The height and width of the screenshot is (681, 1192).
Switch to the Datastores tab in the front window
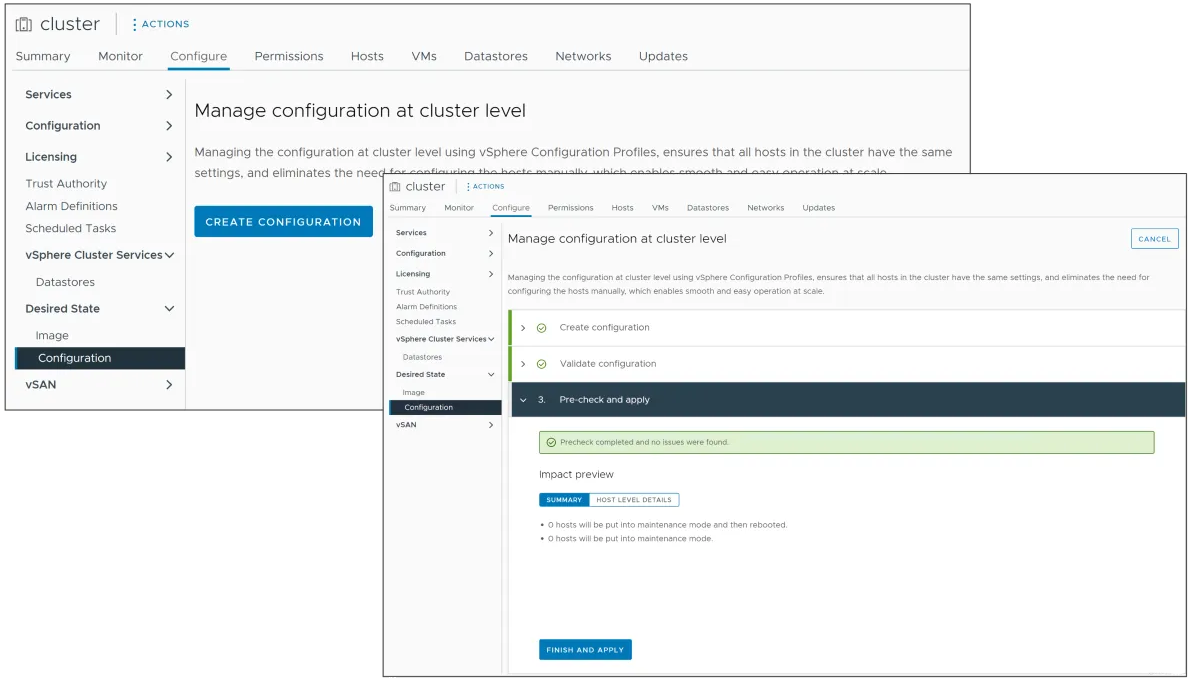708,208
